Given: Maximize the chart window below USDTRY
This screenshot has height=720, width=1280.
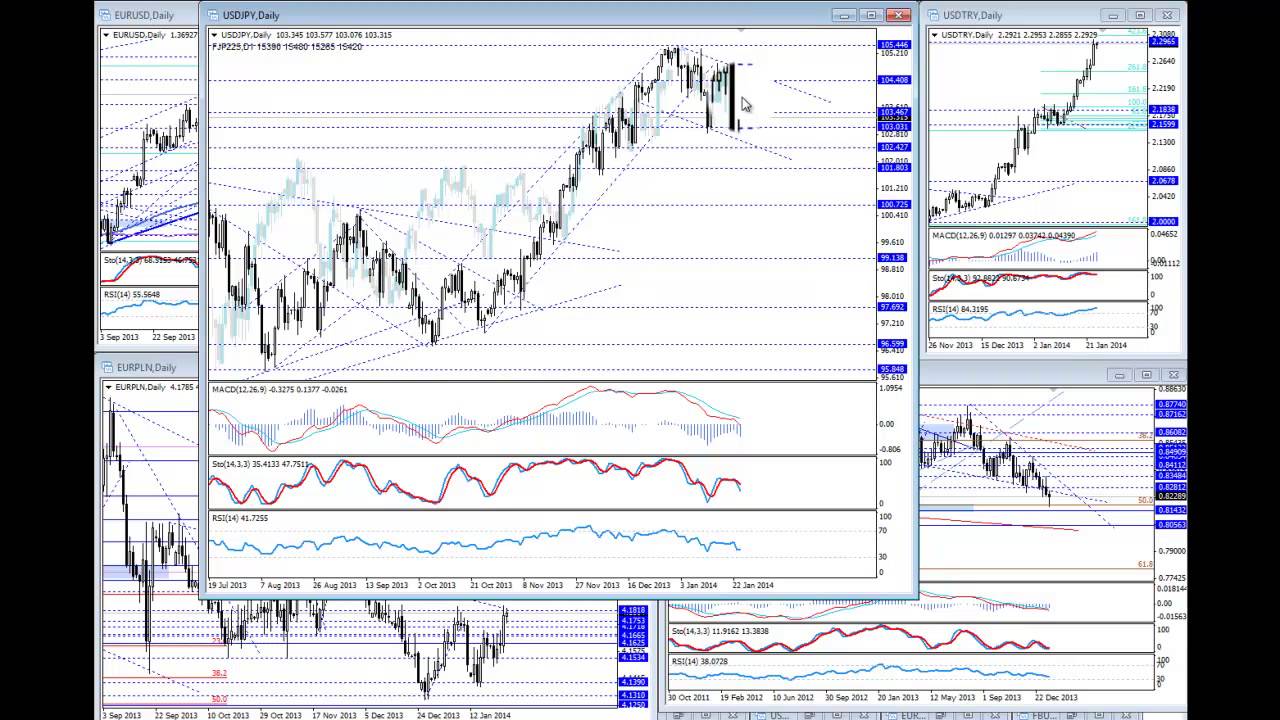Looking at the screenshot, I should click(x=1147, y=375).
